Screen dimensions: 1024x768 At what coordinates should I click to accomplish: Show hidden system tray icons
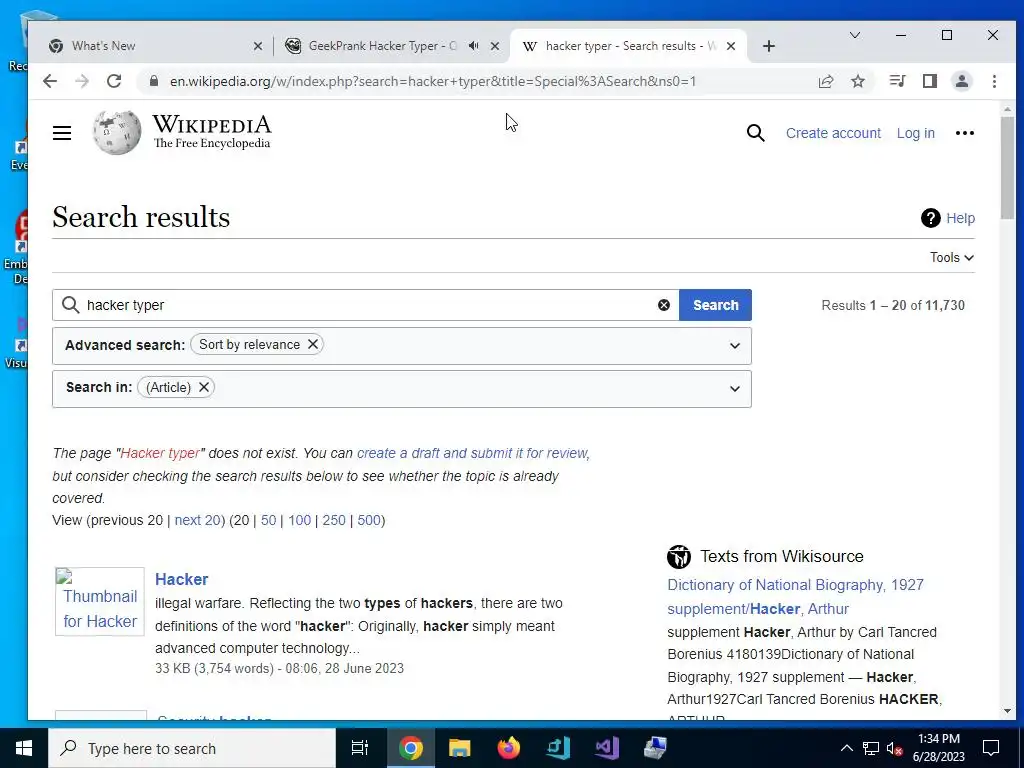pos(846,748)
